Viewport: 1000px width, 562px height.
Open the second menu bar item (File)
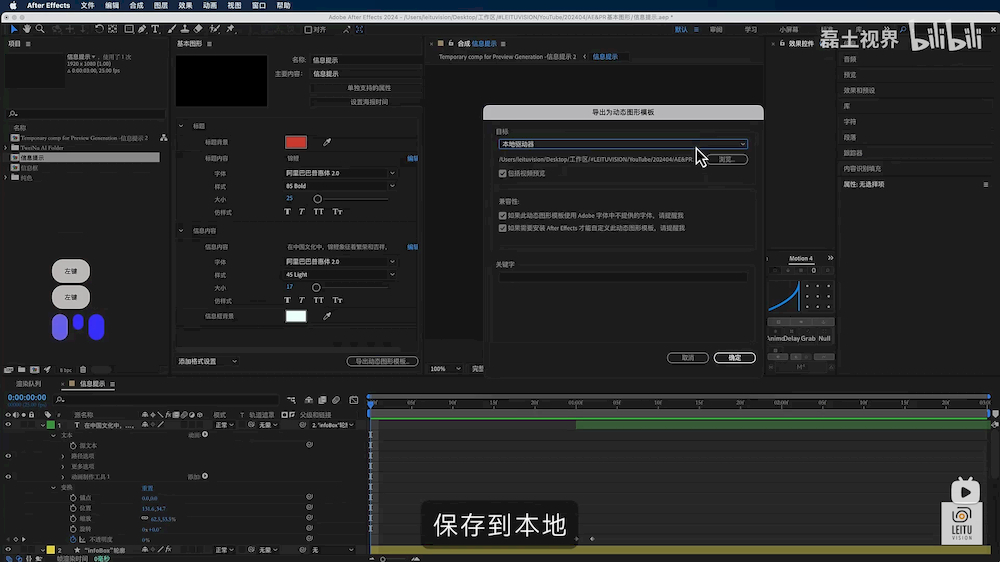pos(87,5)
